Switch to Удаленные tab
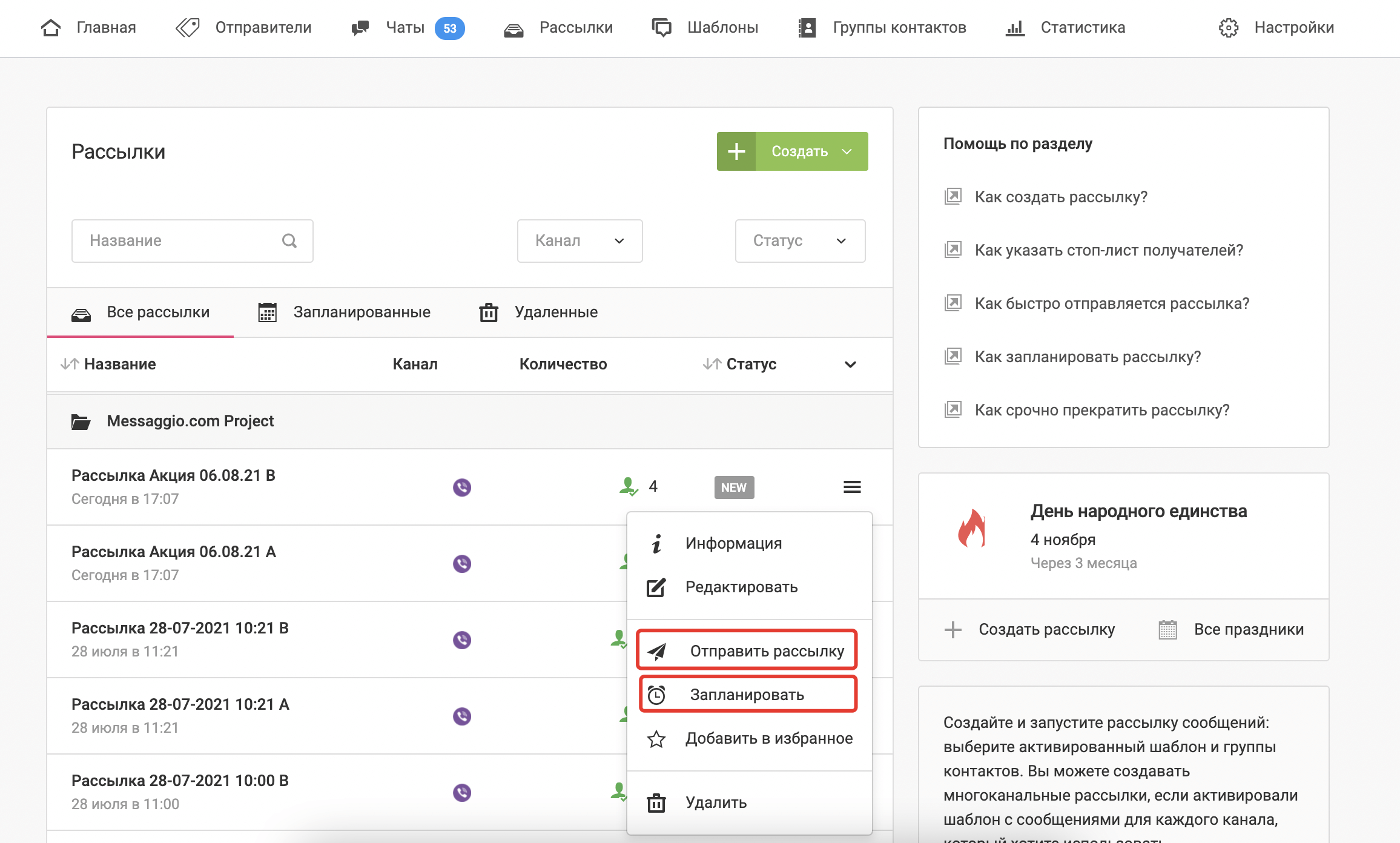The width and height of the screenshot is (1400, 843). pyautogui.click(x=538, y=312)
